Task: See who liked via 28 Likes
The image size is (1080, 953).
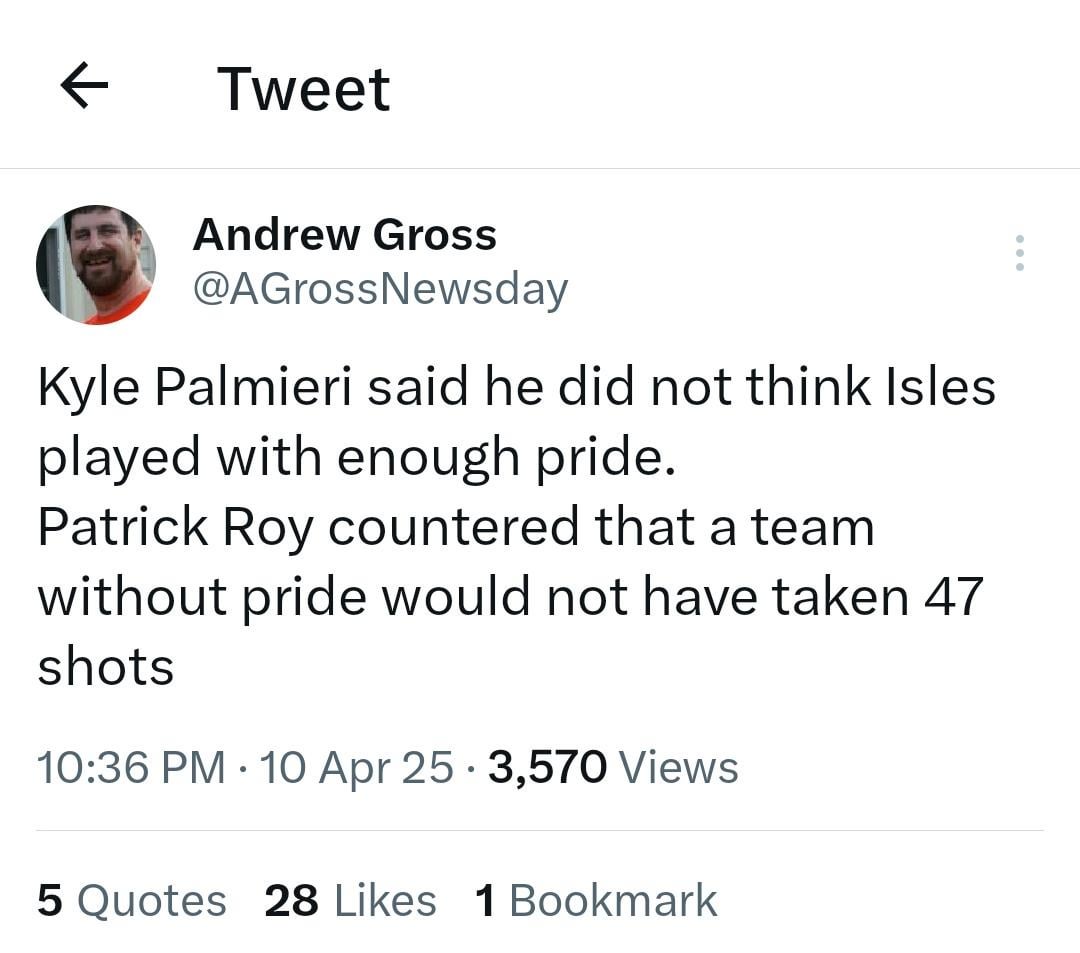Action: click(349, 899)
